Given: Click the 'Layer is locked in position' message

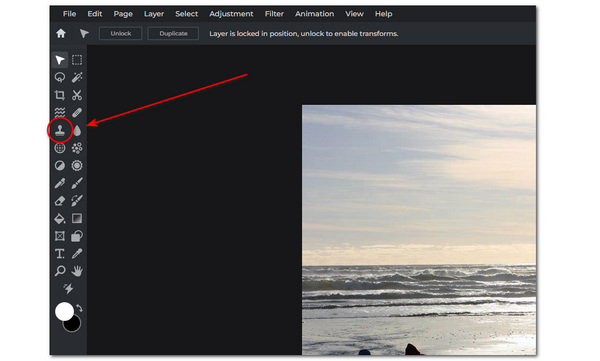Looking at the screenshot, I should coord(303,34).
